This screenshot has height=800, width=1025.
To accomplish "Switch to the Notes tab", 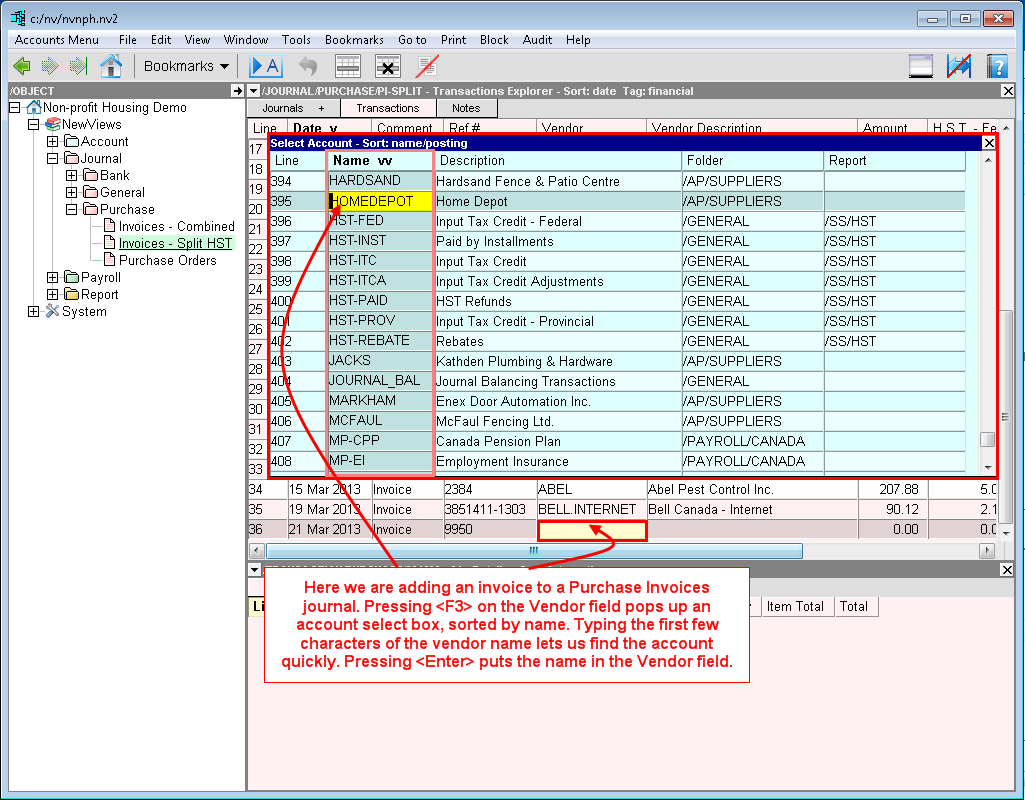I will coord(466,108).
